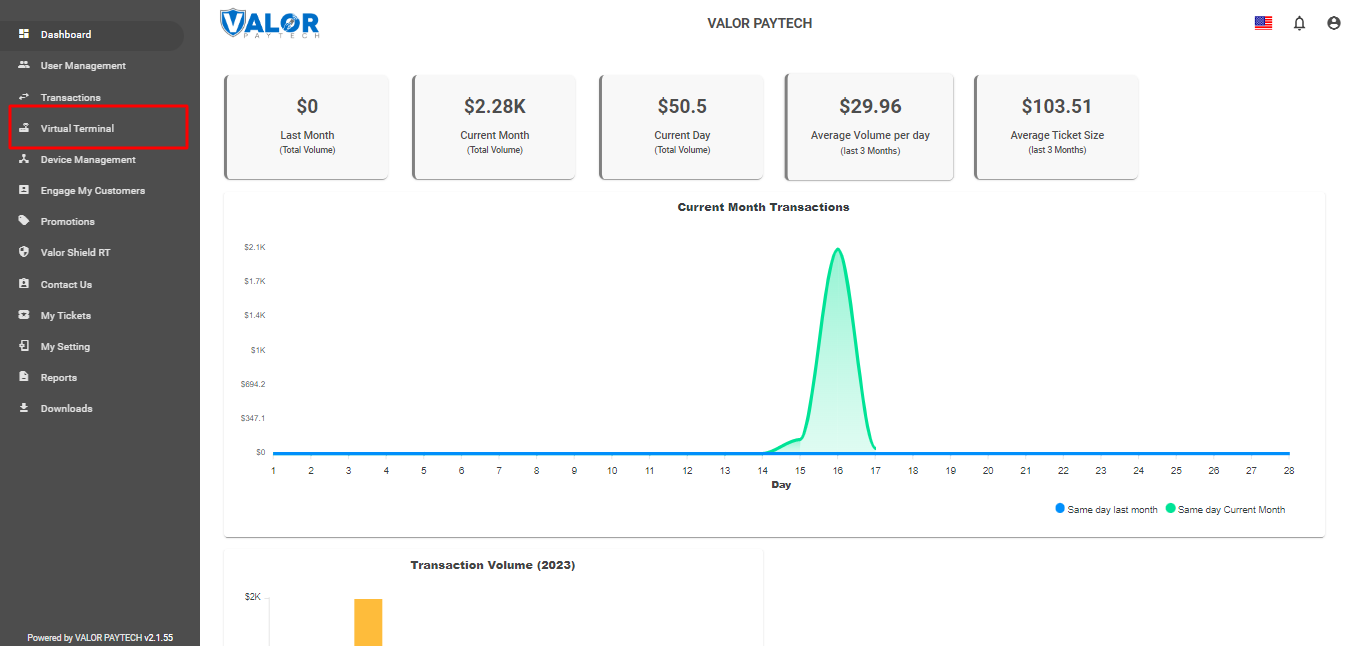Click the Virtual Terminal icon
This screenshot has width=1348, height=646.
pos(24,128)
